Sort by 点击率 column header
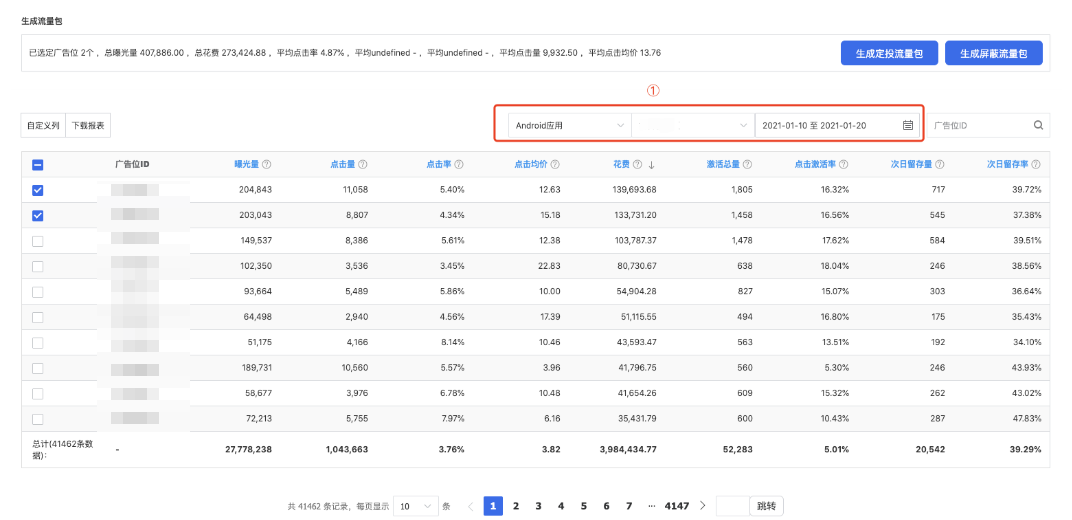This screenshot has width=1072, height=520. (x=438, y=165)
